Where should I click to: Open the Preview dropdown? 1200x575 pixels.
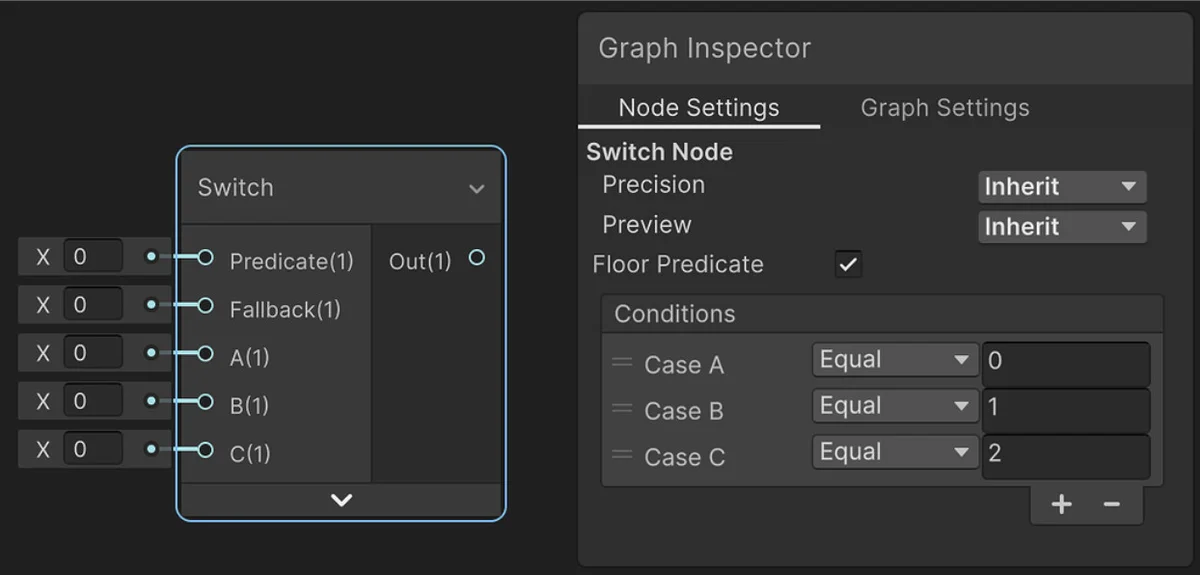[x=1062, y=227]
